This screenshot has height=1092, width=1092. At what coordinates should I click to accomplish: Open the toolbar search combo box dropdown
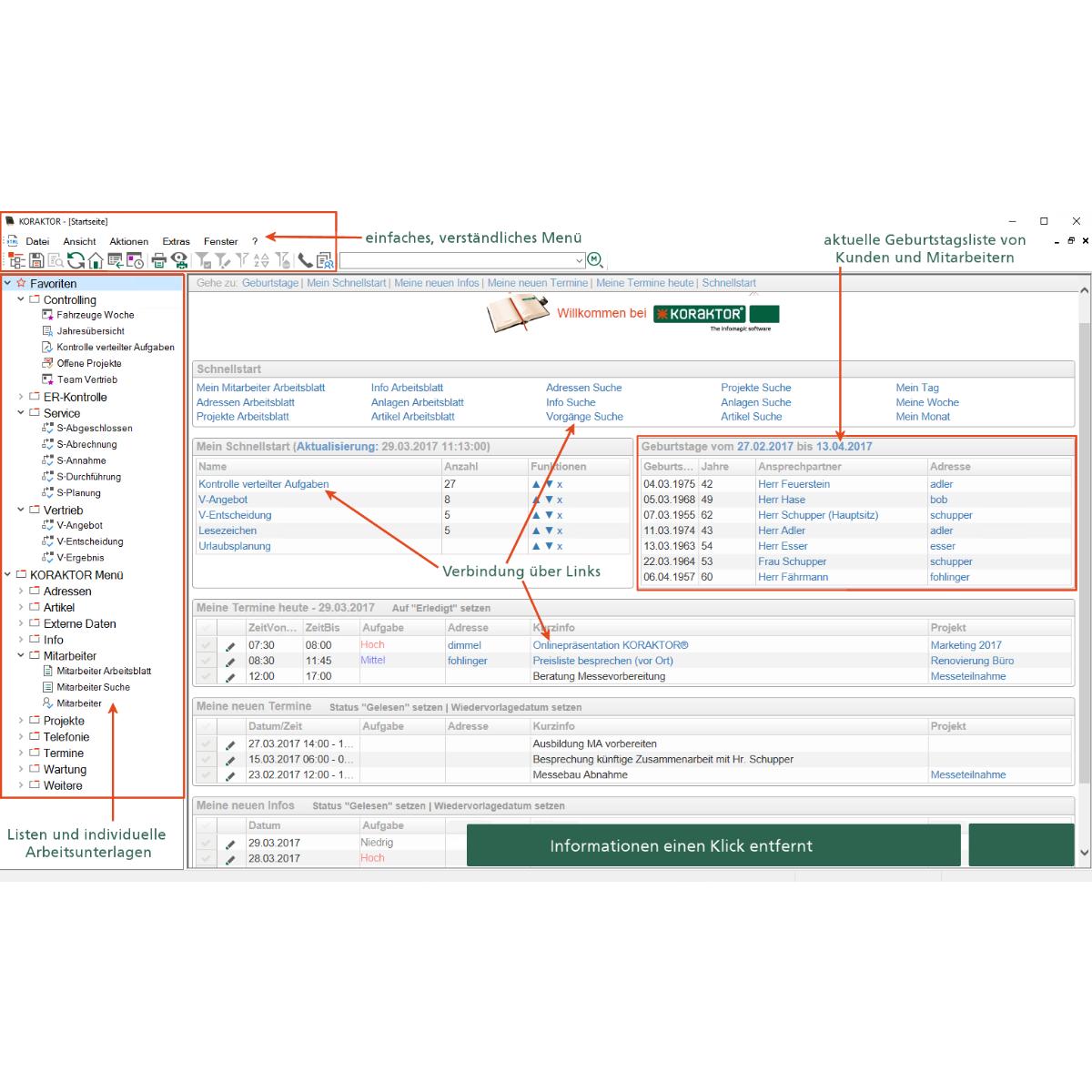coord(580,261)
